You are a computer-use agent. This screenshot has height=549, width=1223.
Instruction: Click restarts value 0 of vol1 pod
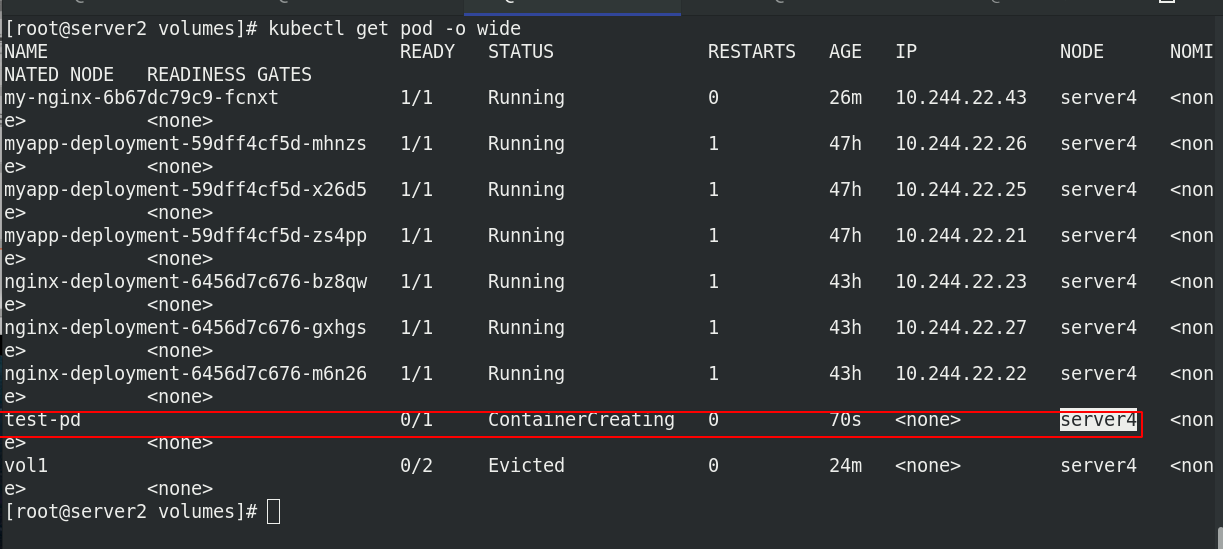point(713,466)
